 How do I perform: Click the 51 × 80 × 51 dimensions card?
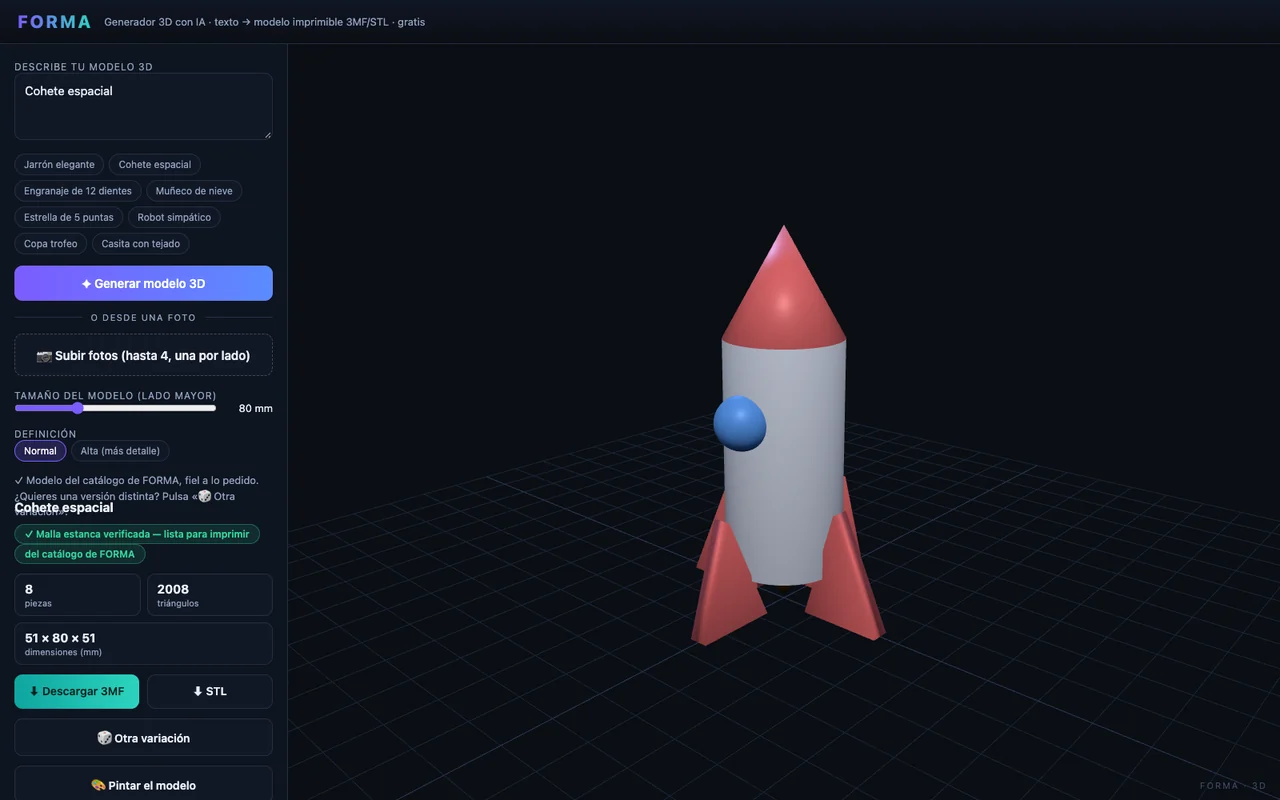point(143,644)
